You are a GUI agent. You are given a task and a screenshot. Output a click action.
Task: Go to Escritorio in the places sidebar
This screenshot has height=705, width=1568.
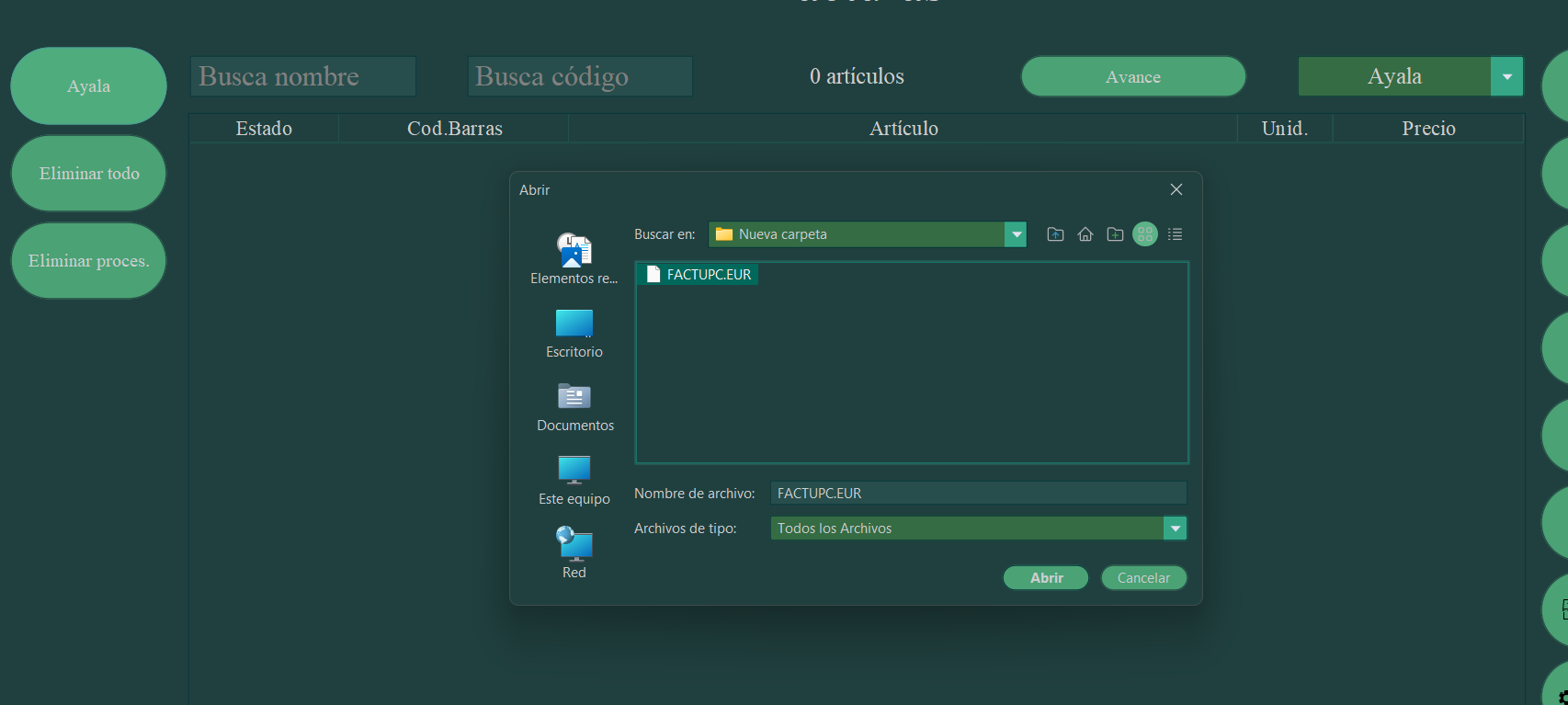[574, 334]
